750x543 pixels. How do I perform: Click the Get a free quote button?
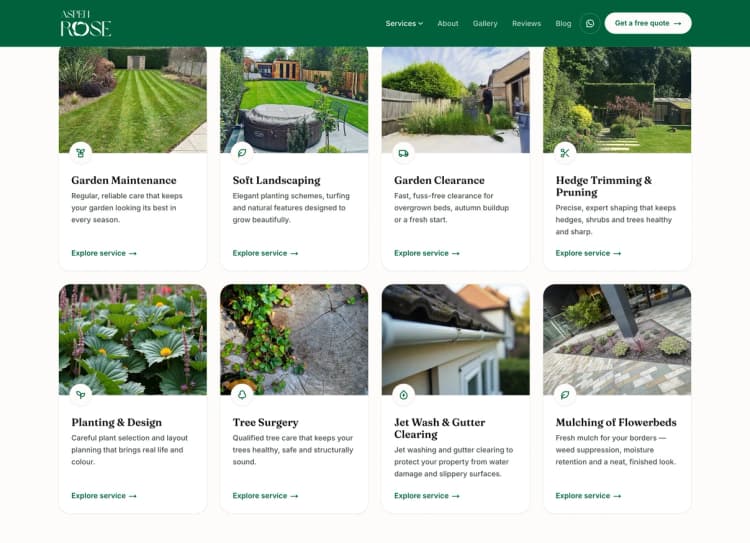point(648,23)
